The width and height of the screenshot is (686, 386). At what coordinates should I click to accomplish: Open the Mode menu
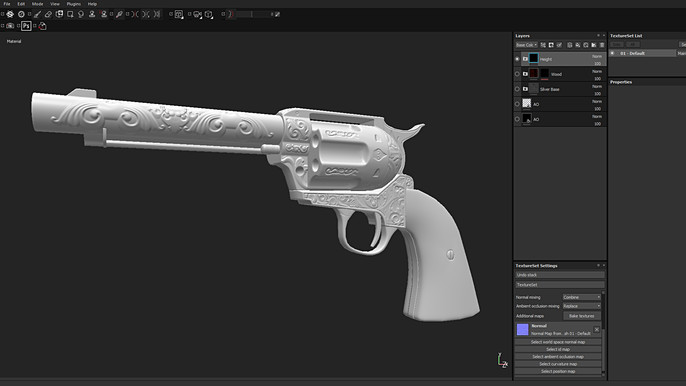click(x=38, y=4)
